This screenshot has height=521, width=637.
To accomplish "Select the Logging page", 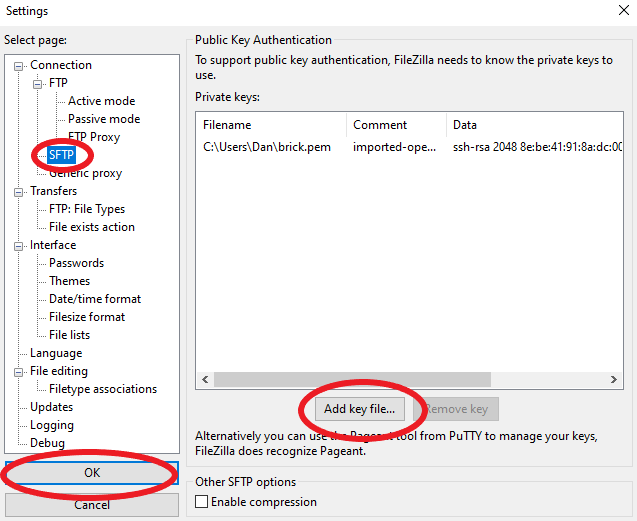I will (52, 425).
